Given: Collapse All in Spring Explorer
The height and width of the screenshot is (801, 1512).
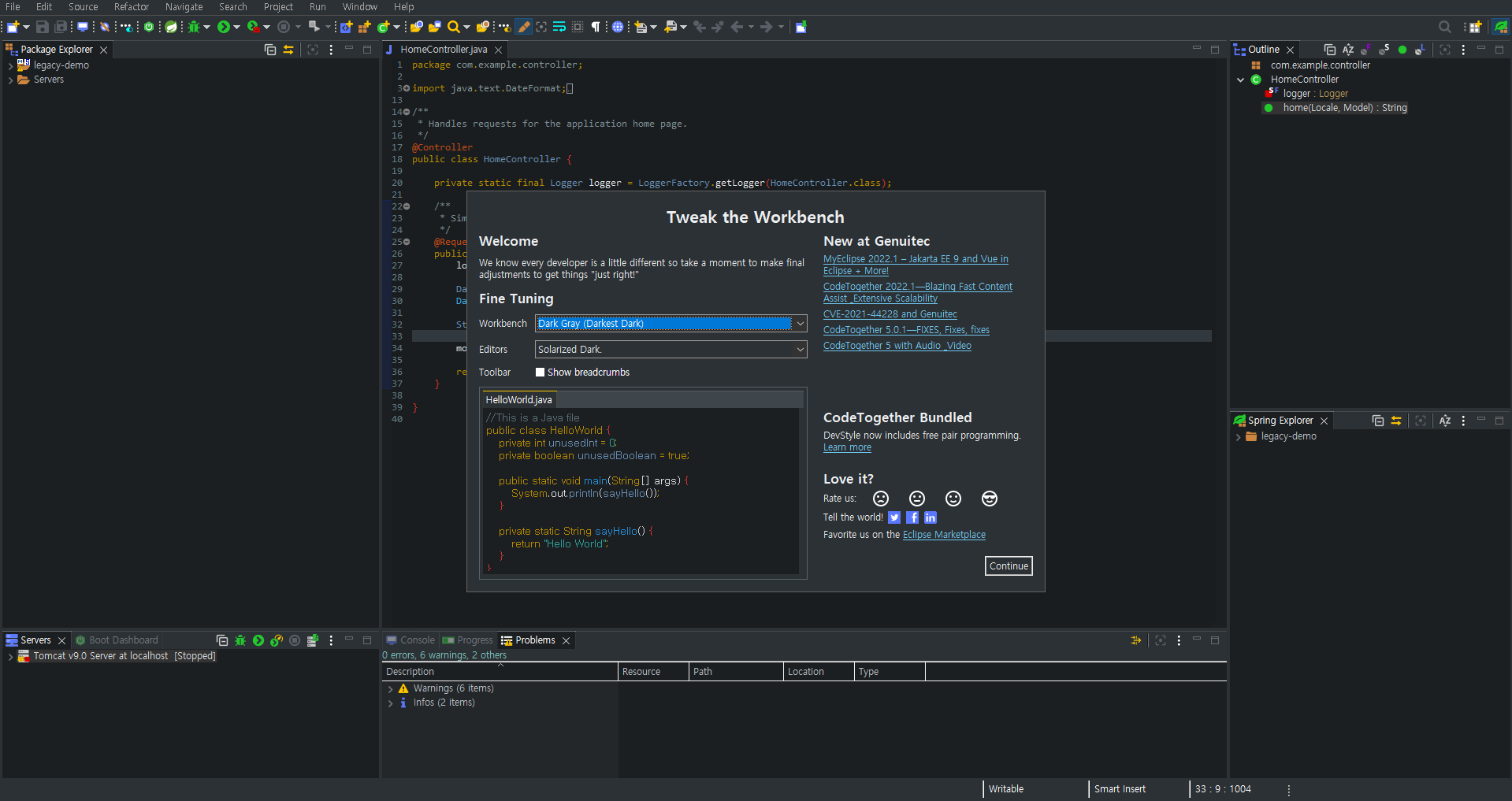Looking at the screenshot, I should (1378, 421).
